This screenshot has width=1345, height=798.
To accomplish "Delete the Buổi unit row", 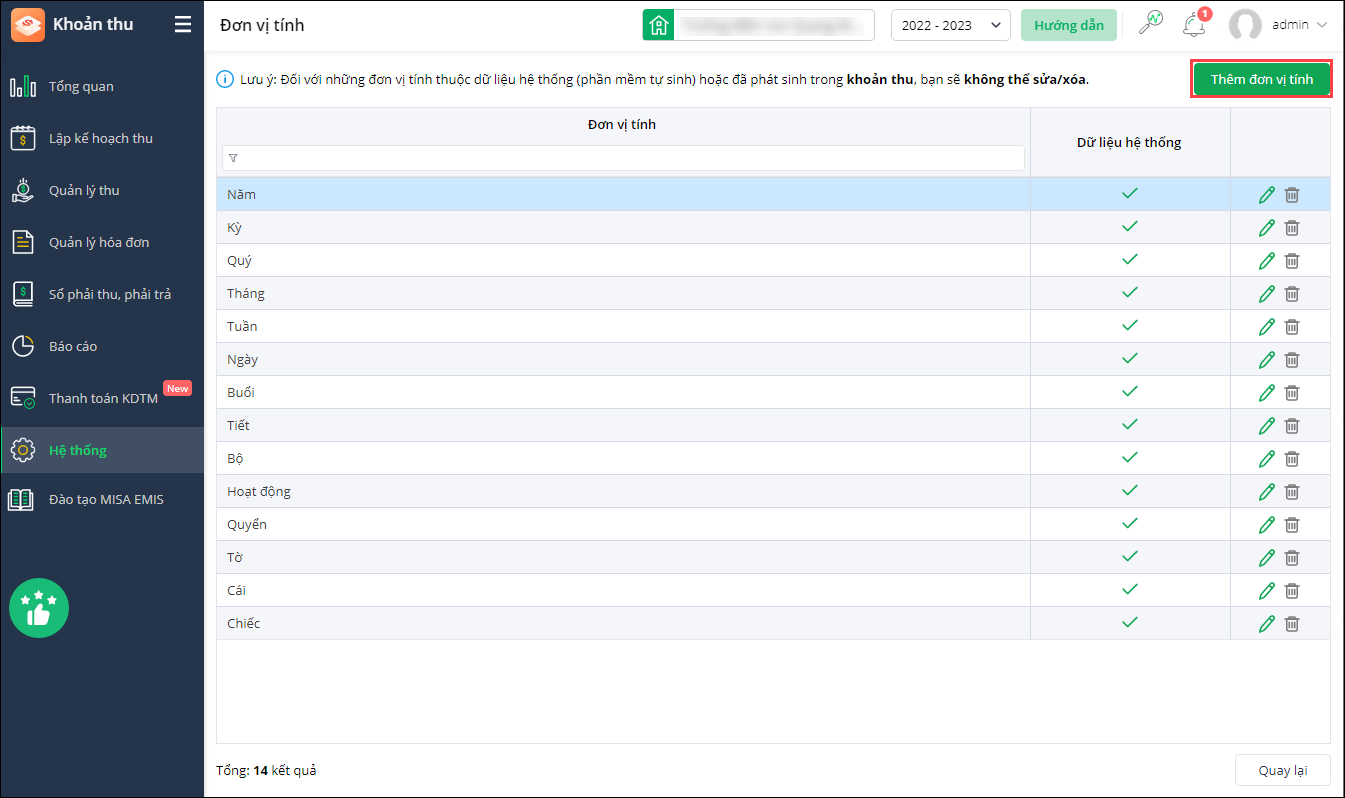I will pyautogui.click(x=1292, y=393).
